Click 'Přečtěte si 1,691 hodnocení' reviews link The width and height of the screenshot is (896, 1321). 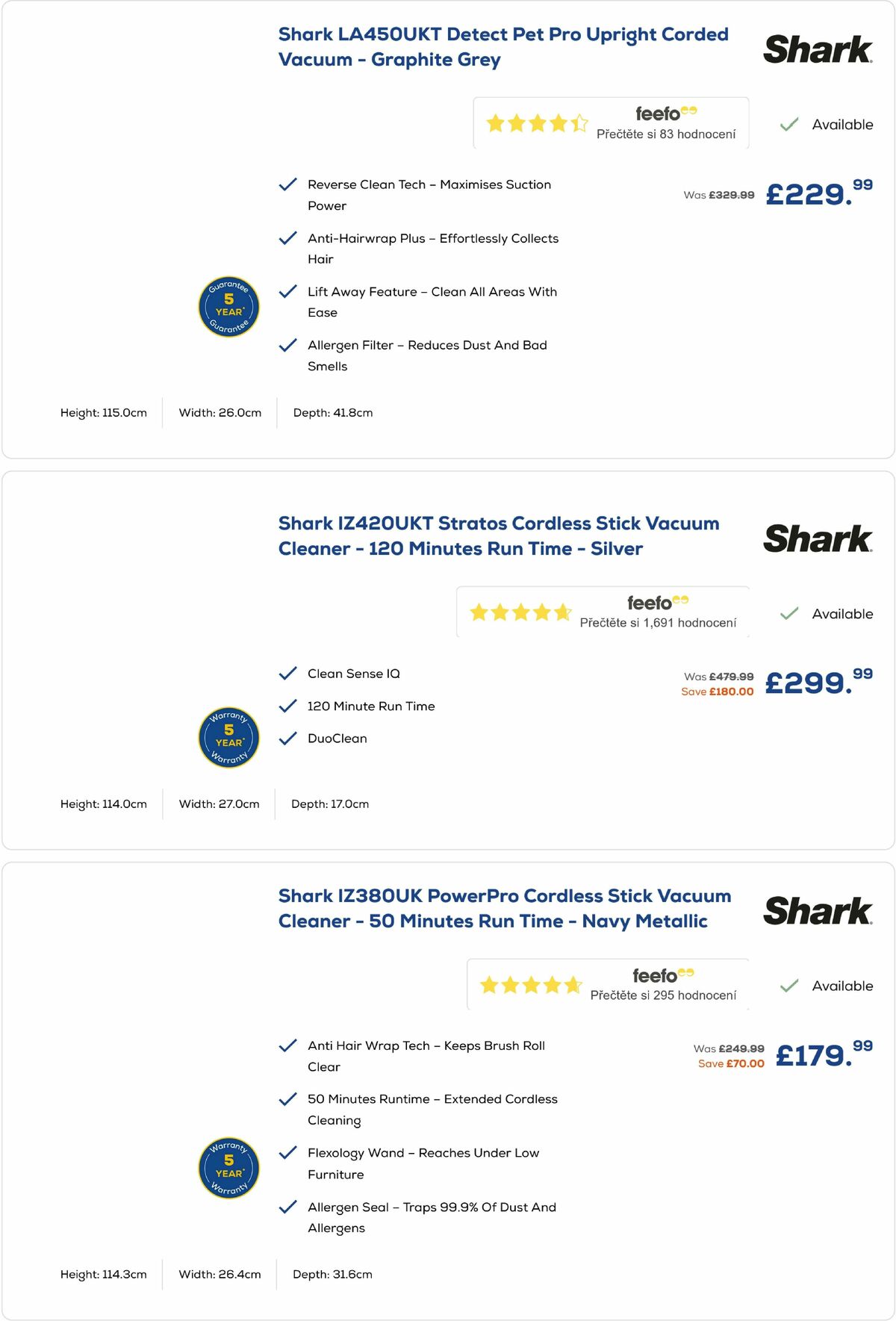tap(658, 624)
